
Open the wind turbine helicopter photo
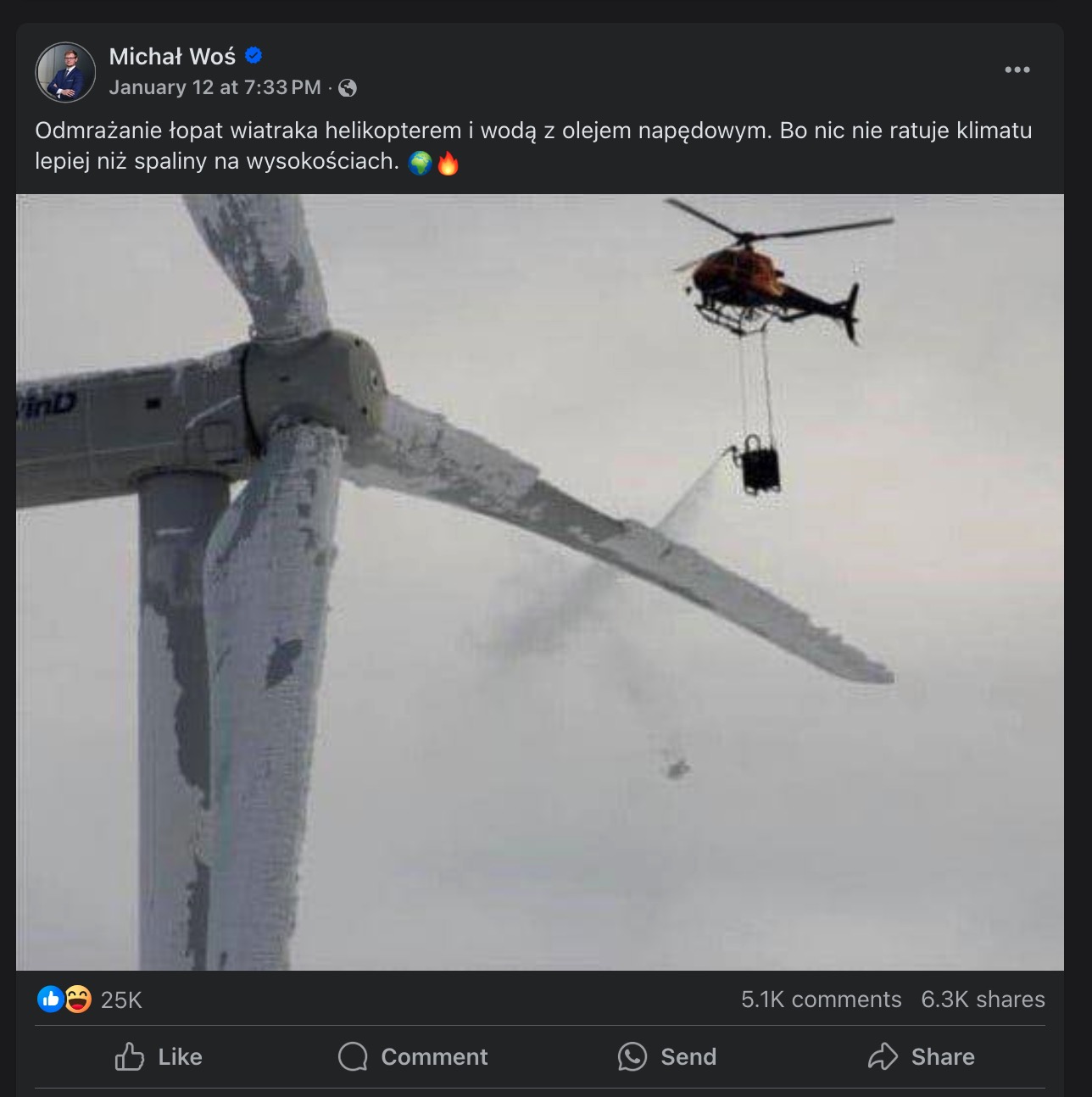(x=539, y=582)
